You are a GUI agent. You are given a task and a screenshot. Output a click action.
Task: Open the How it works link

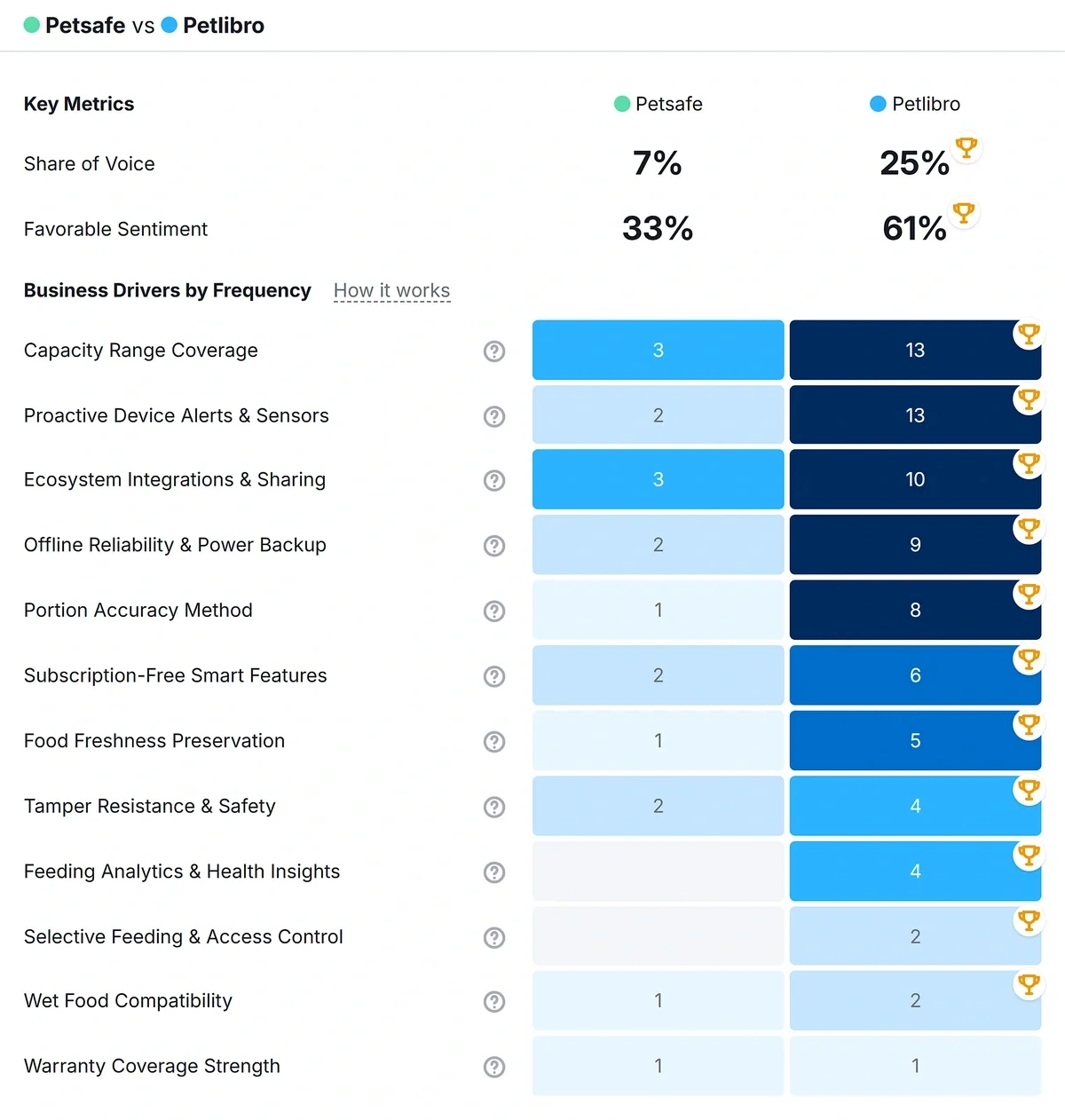click(391, 291)
